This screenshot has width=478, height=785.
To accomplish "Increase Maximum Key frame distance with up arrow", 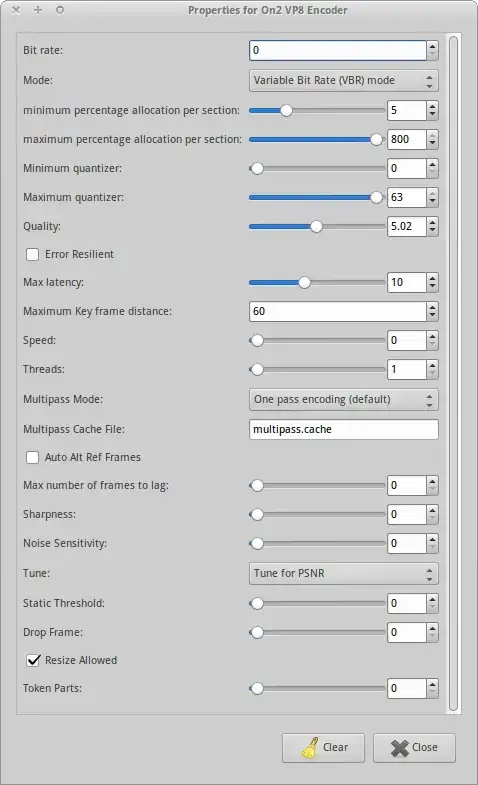I will (432, 307).
